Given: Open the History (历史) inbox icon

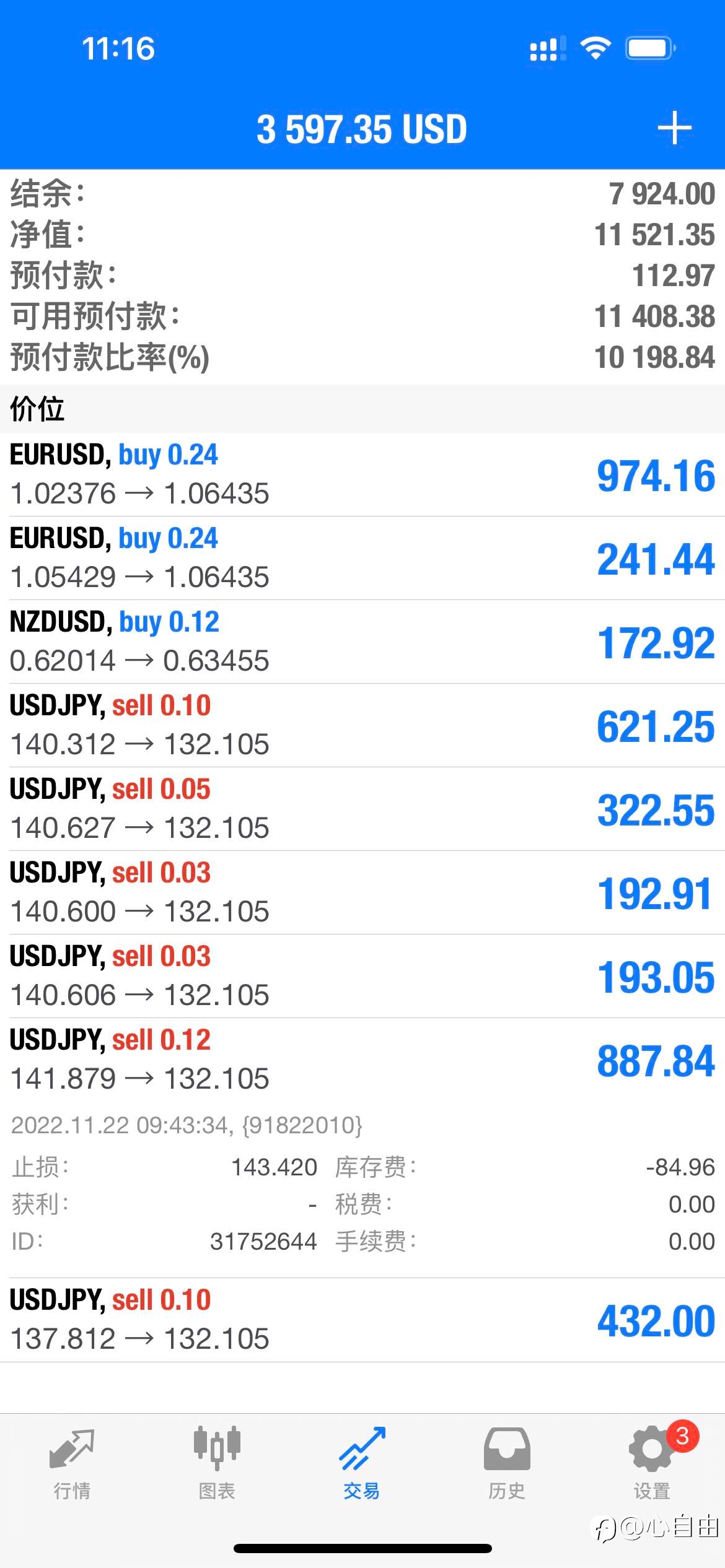Looking at the screenshot, I should 507,1449.
